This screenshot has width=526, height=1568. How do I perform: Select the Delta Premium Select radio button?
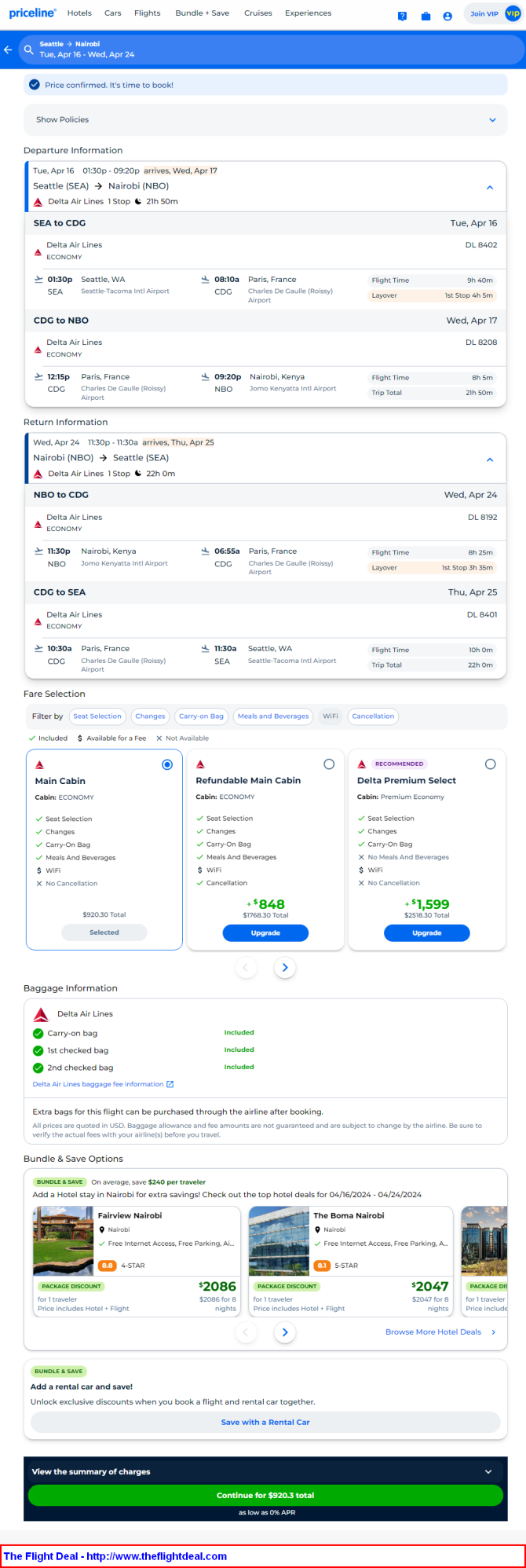click(491, 764)
